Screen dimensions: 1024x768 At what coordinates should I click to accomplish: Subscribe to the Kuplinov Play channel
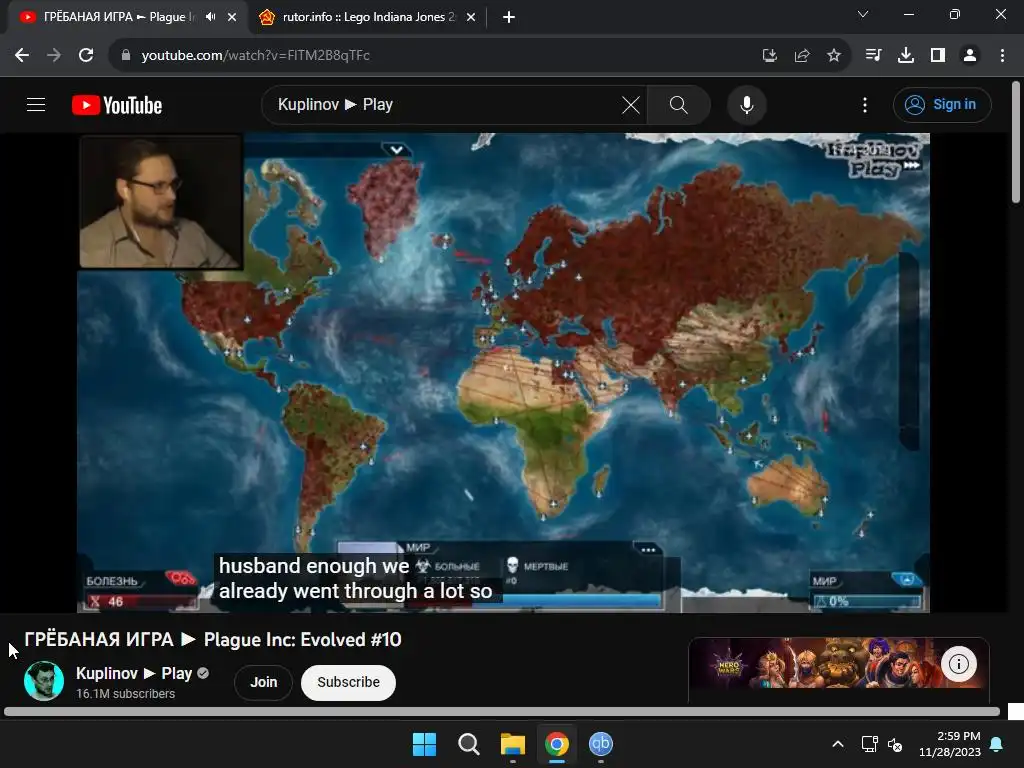tap(348, 682)
